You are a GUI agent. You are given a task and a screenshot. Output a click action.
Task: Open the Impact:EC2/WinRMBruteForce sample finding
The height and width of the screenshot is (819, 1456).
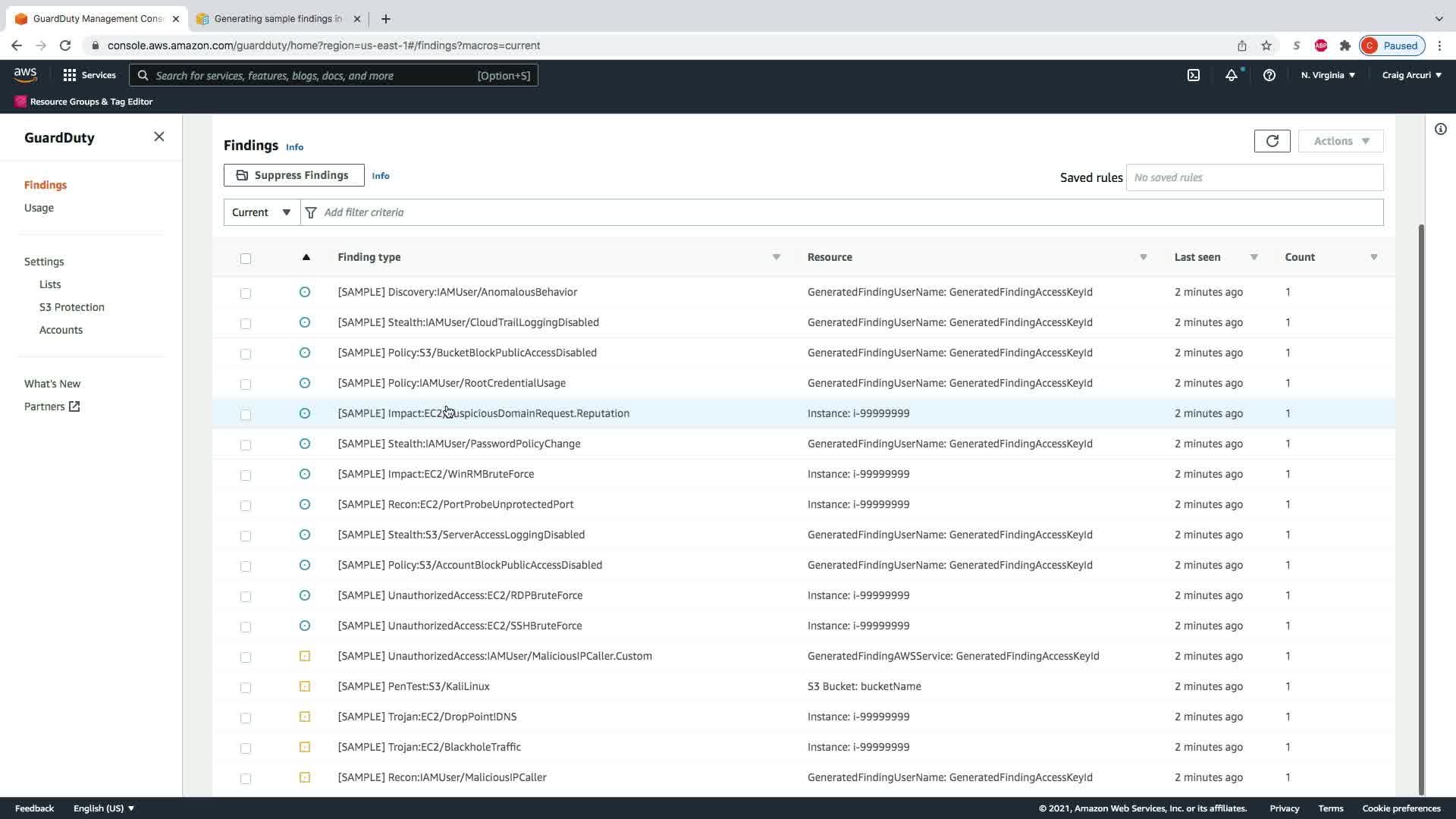(435, 474)
